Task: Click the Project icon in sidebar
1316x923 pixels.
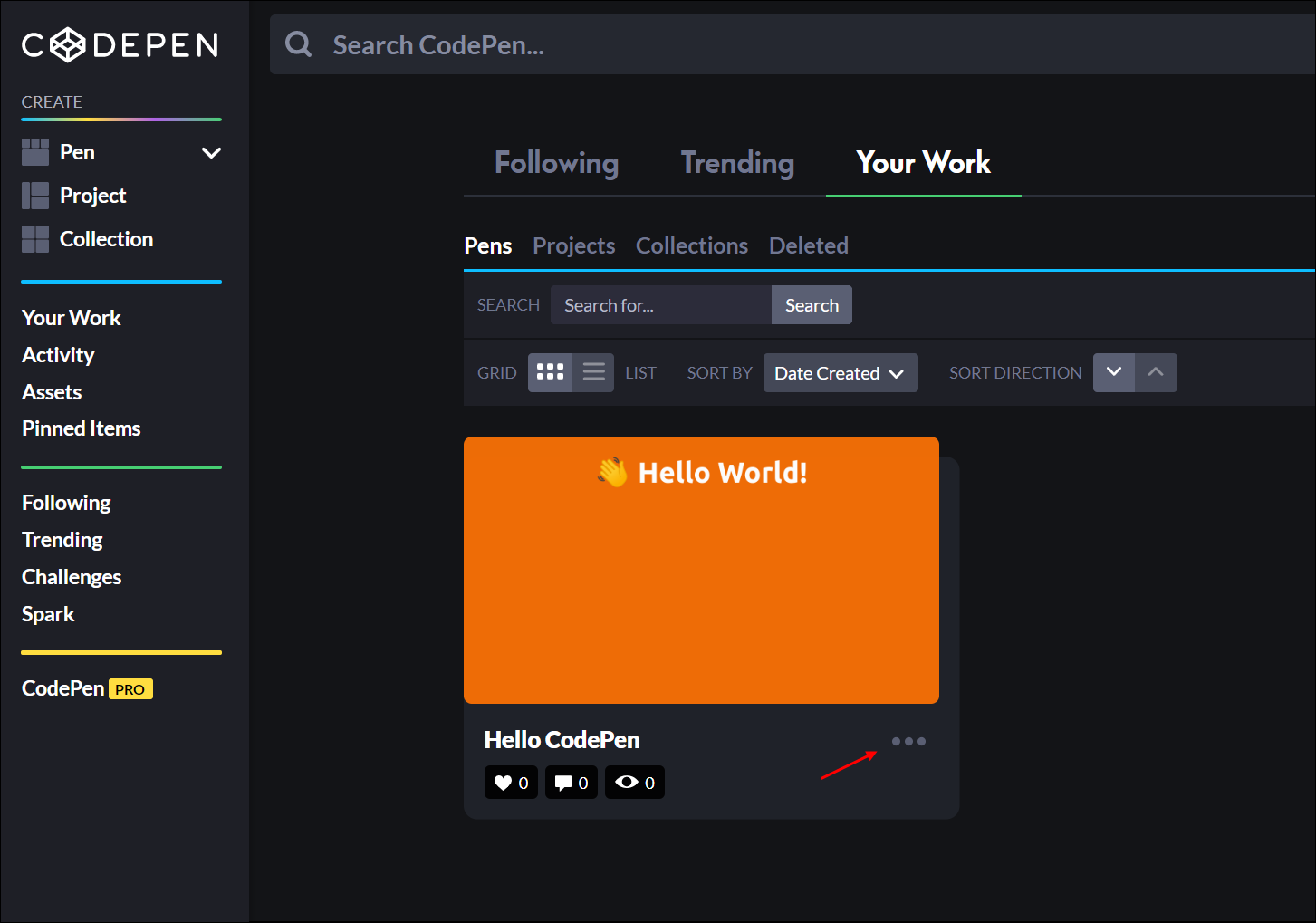Action: pos(35,196)
